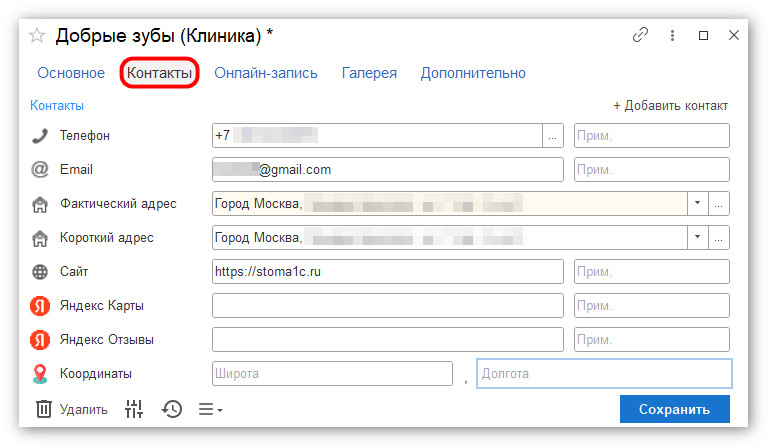
Task: Focus the Короткий адрес field
Action: [449, 237]
